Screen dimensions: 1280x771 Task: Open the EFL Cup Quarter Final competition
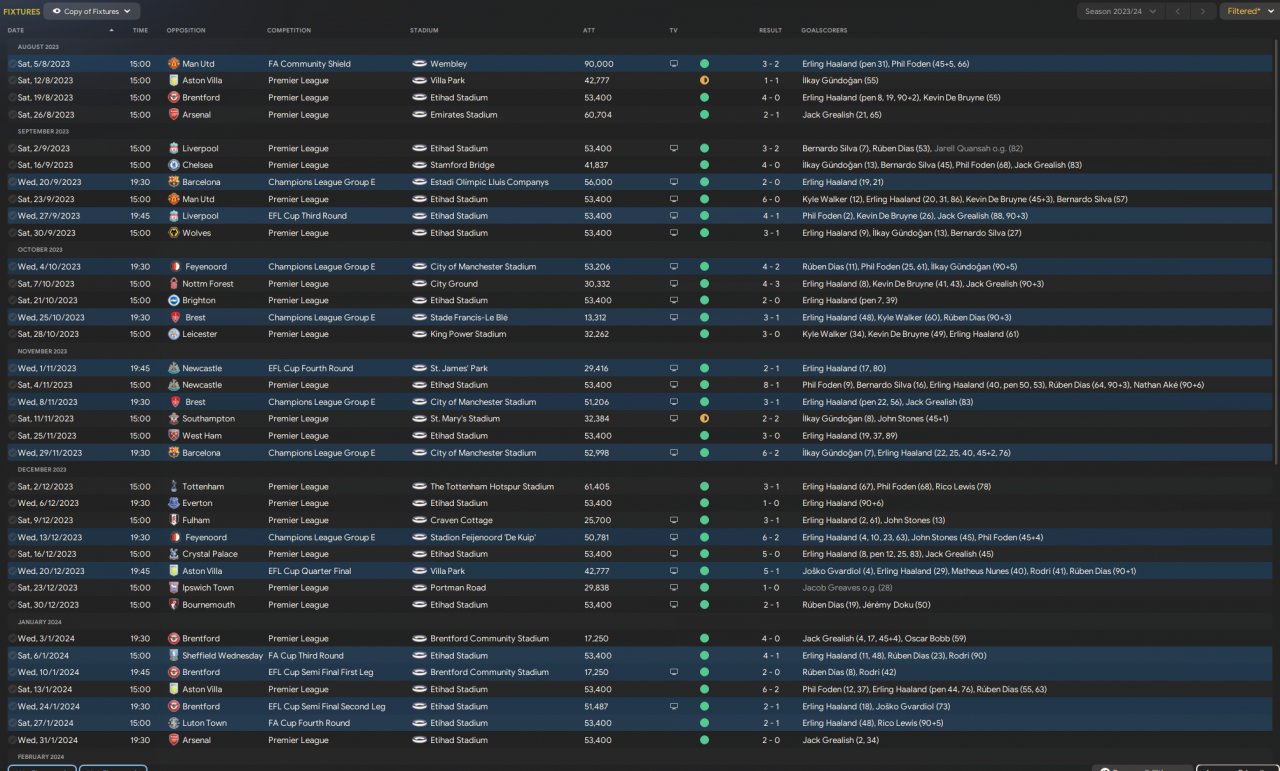(x=309, y=571)
